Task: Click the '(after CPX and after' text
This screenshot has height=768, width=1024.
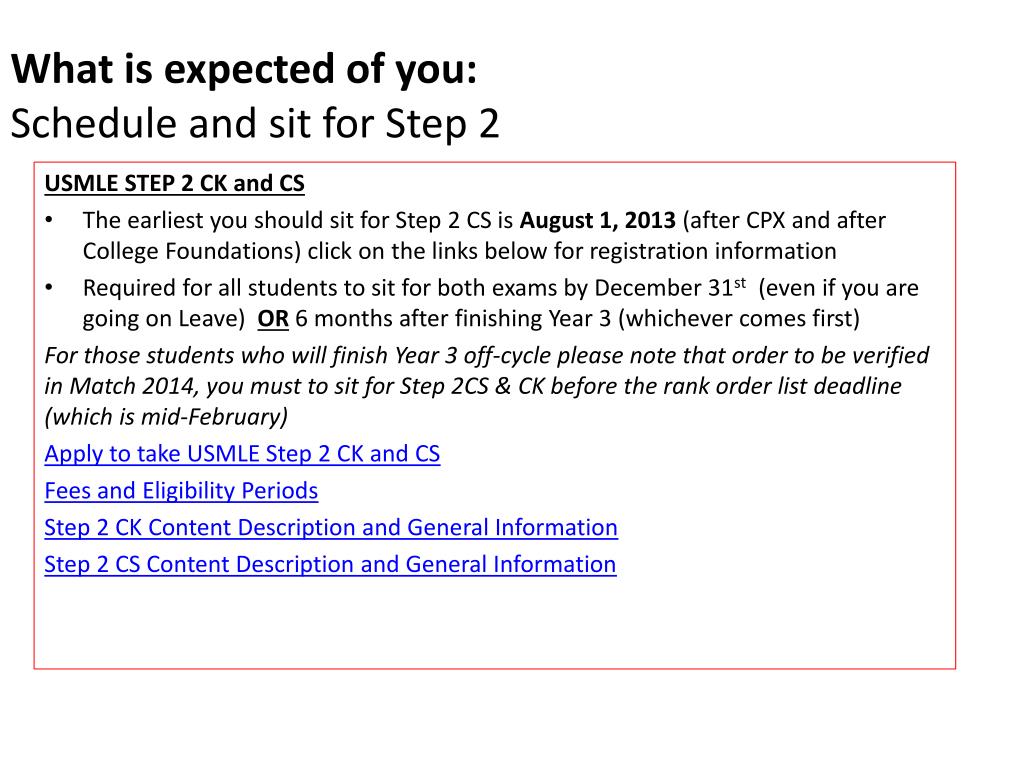Action: (x=784, y=221)
